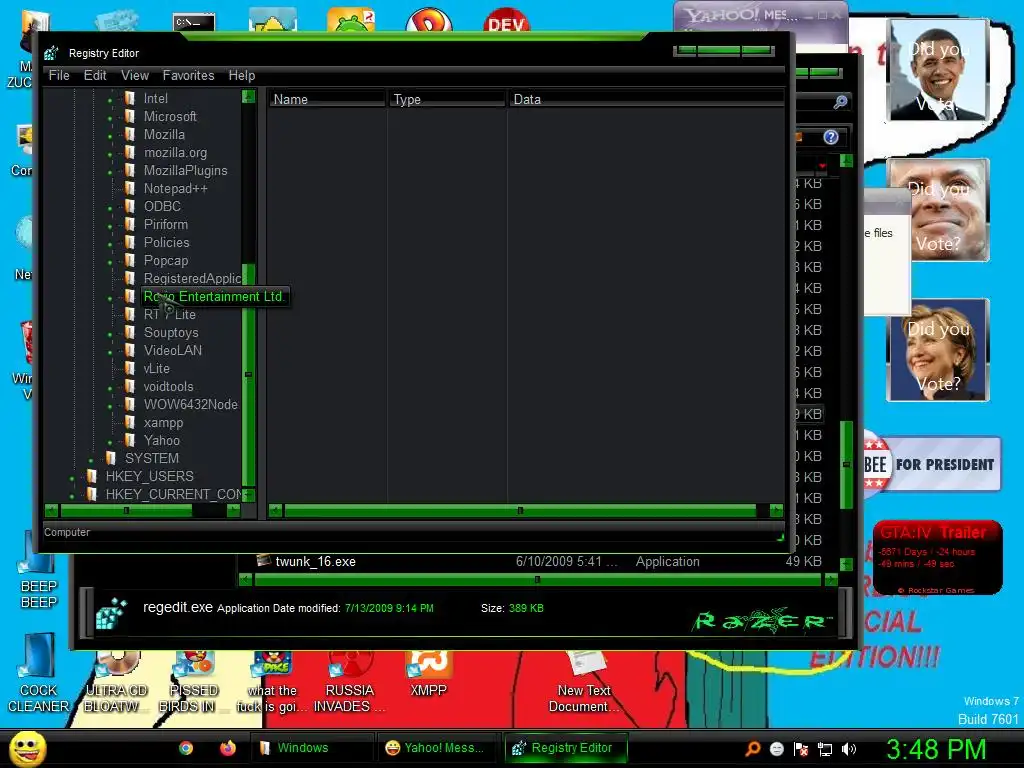
Task: Click the Type column header
Action: click(447, 99)
